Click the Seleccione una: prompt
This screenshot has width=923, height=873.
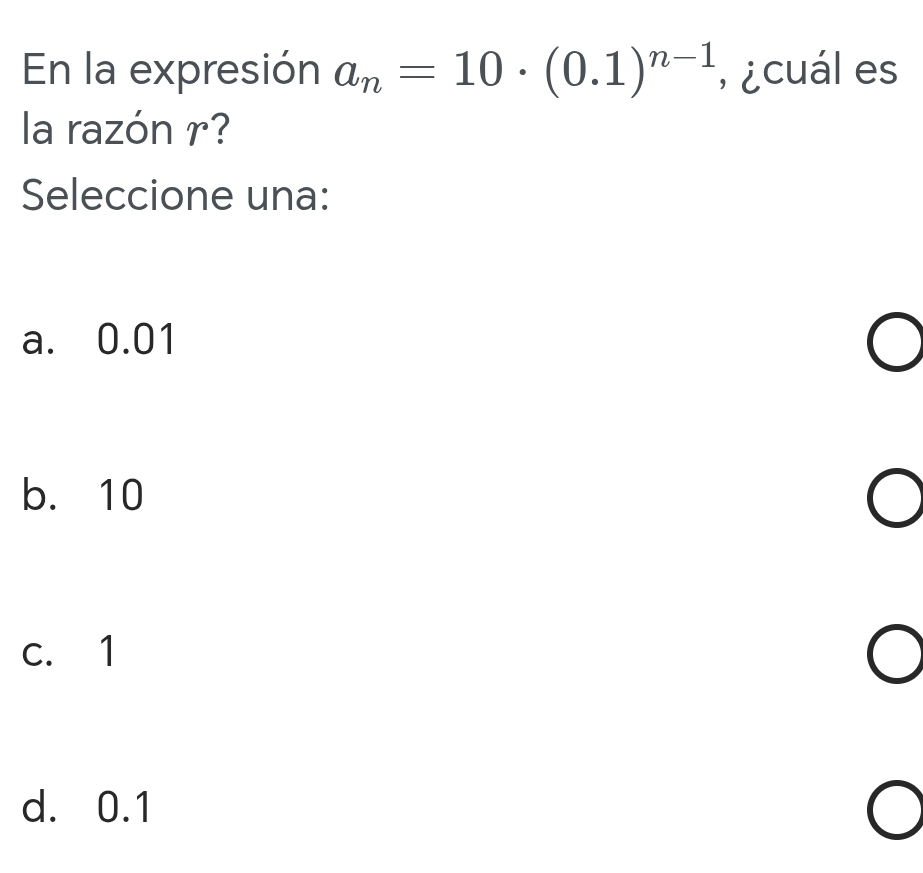click(x=176, y=195)
